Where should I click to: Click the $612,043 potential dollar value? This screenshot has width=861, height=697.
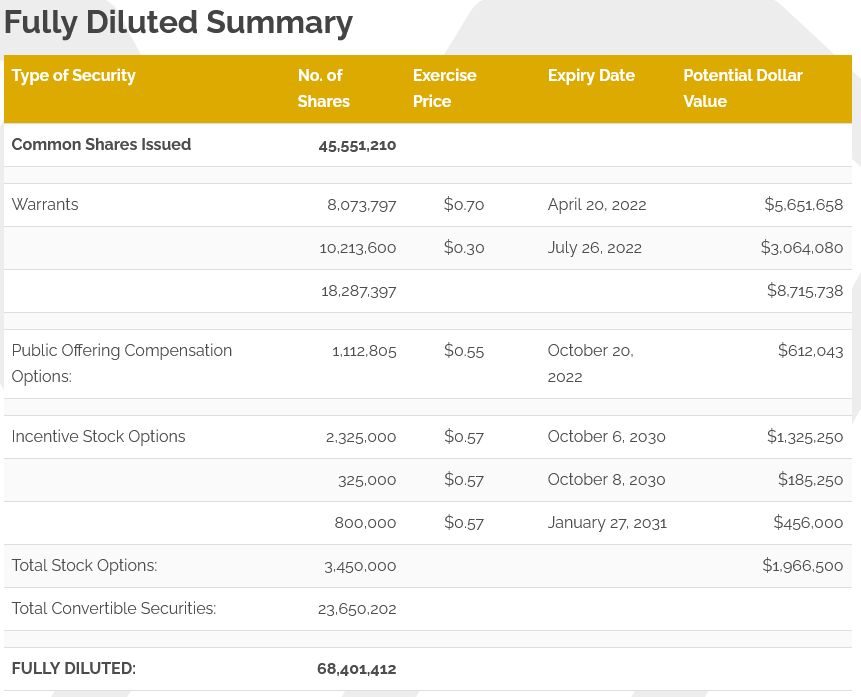click(810, 351)
